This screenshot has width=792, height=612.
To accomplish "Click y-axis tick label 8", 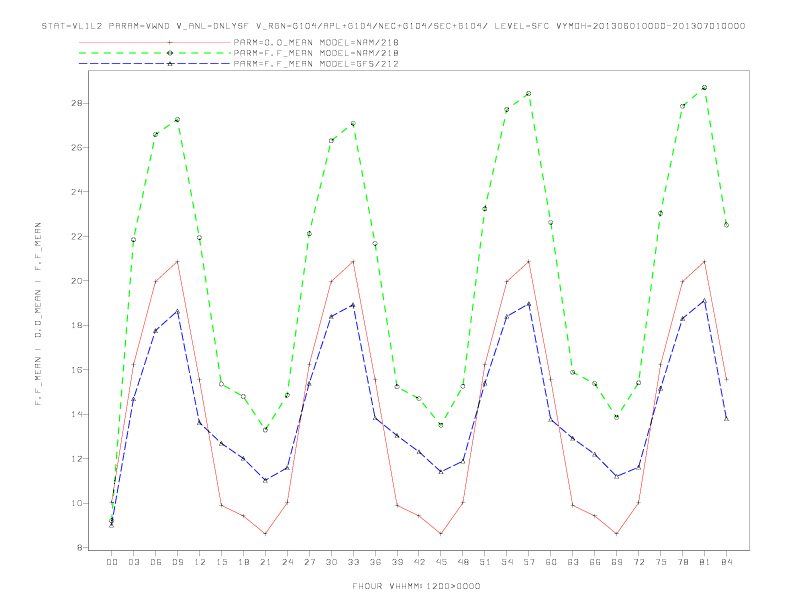I will pos(80,548).
